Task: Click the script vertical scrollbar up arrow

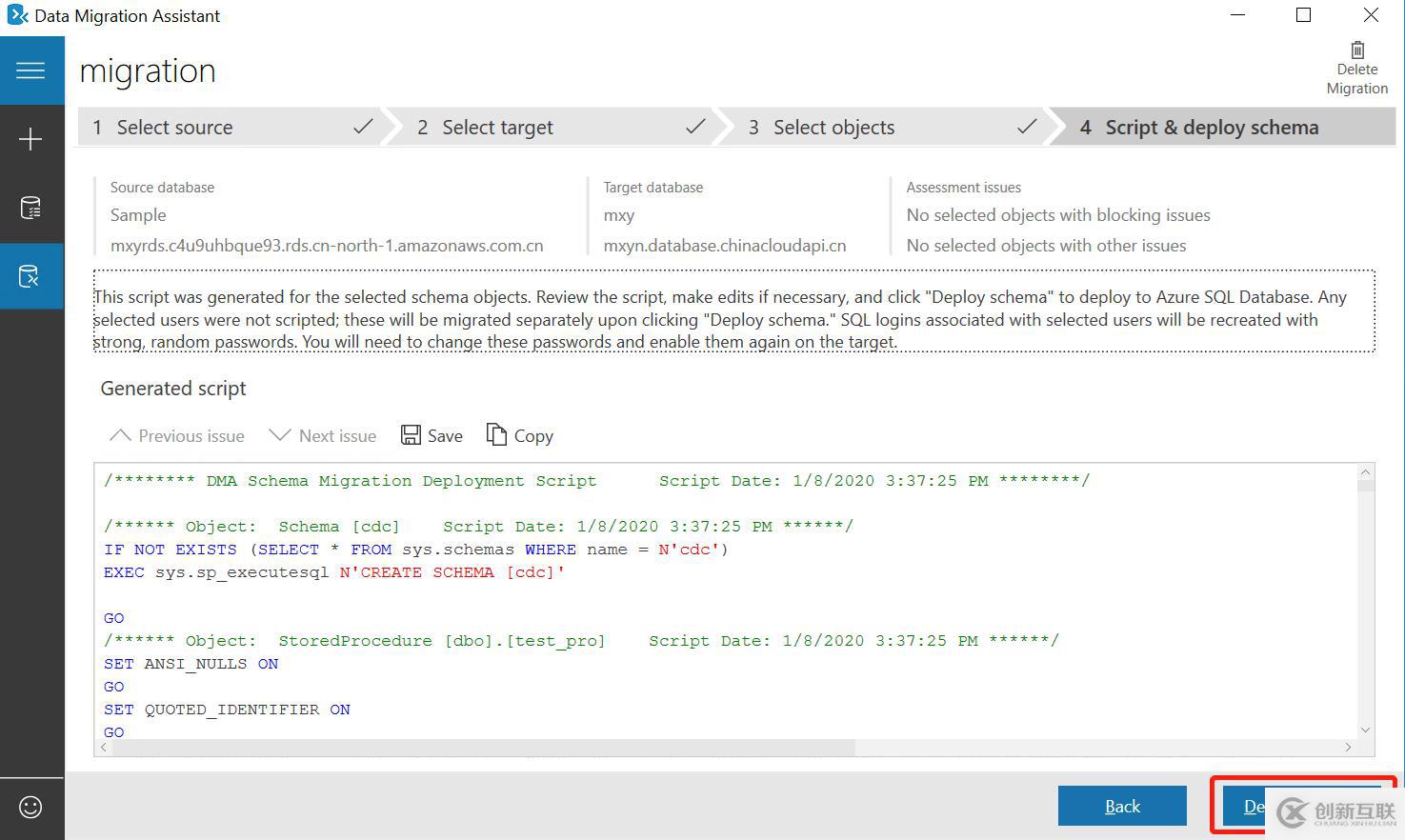Action: click(x=1366, y=472)
